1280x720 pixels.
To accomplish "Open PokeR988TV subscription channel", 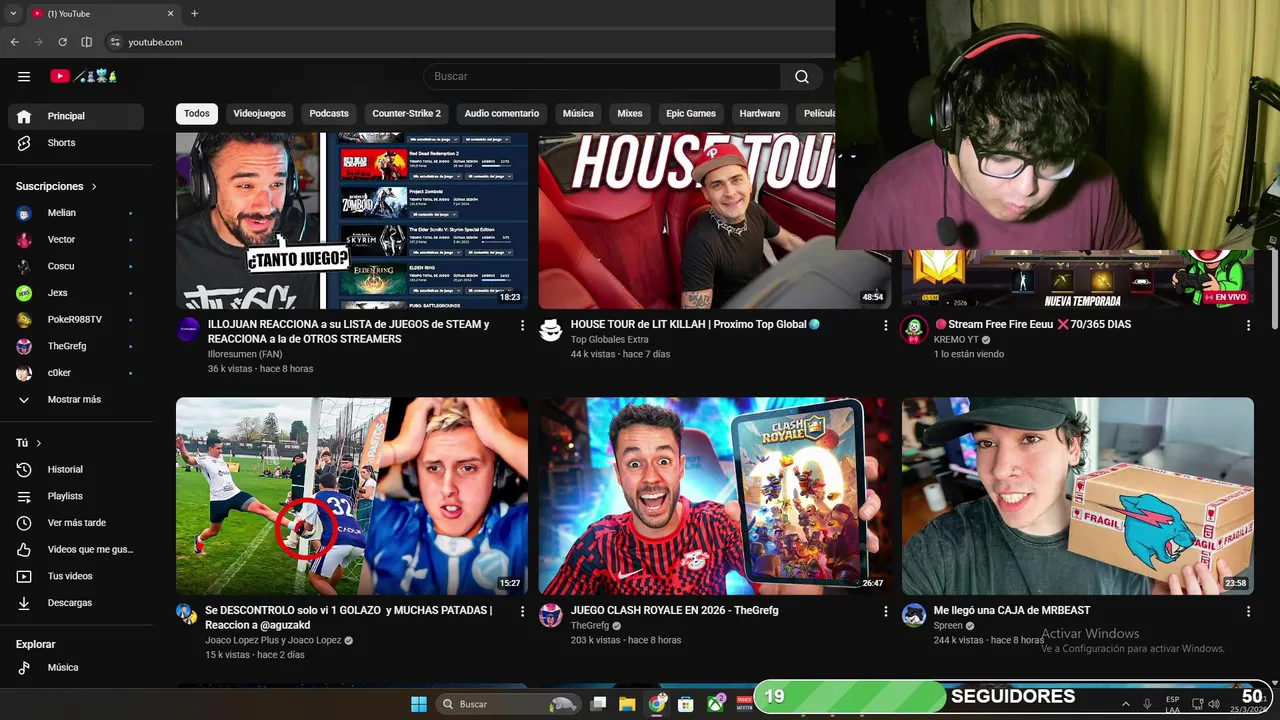I will click(76, 319).
